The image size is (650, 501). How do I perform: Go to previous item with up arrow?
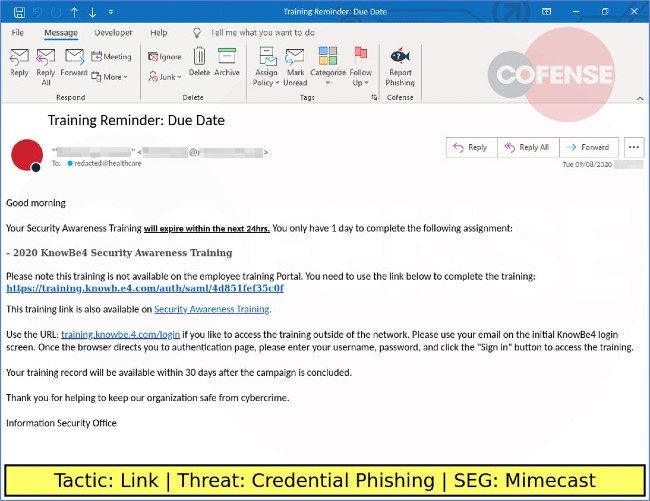(74, 12)
